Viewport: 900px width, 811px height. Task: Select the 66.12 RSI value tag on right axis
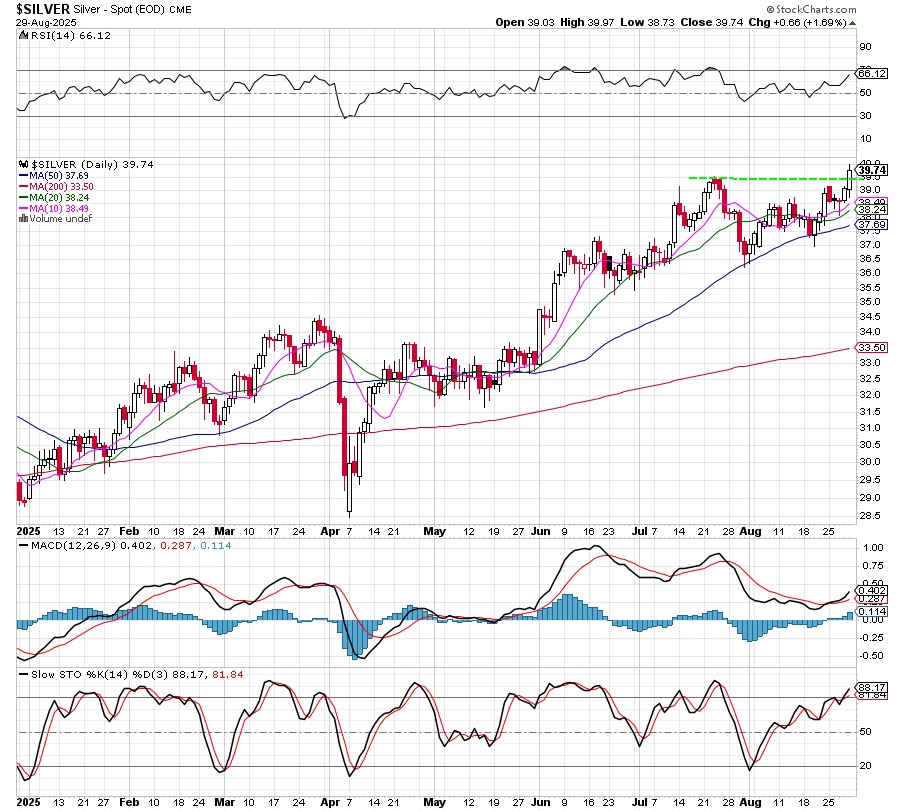tap(872, 73)
